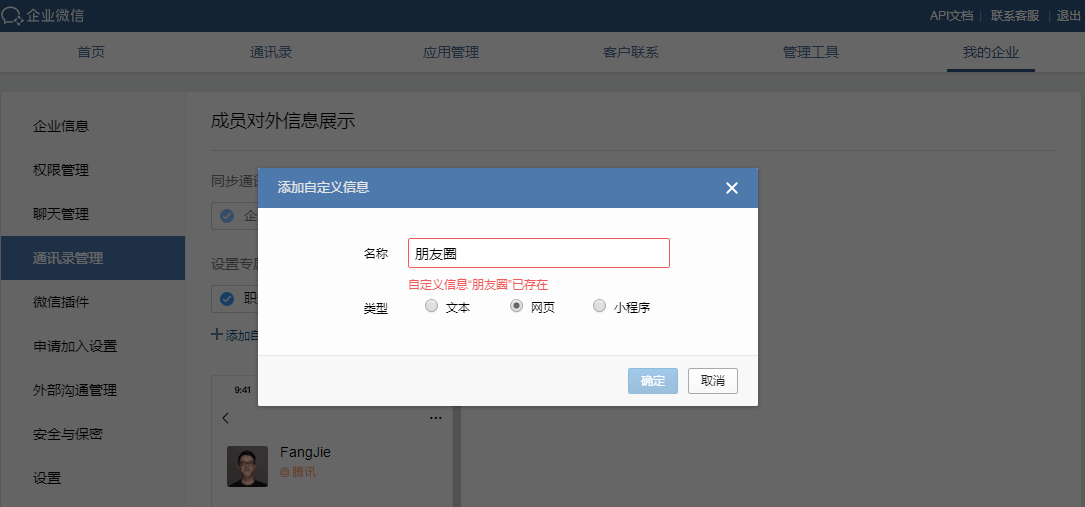The image size is (1085, 507).
Task: Open the three-dot menu in phone preview
Action: click(435, 418)
